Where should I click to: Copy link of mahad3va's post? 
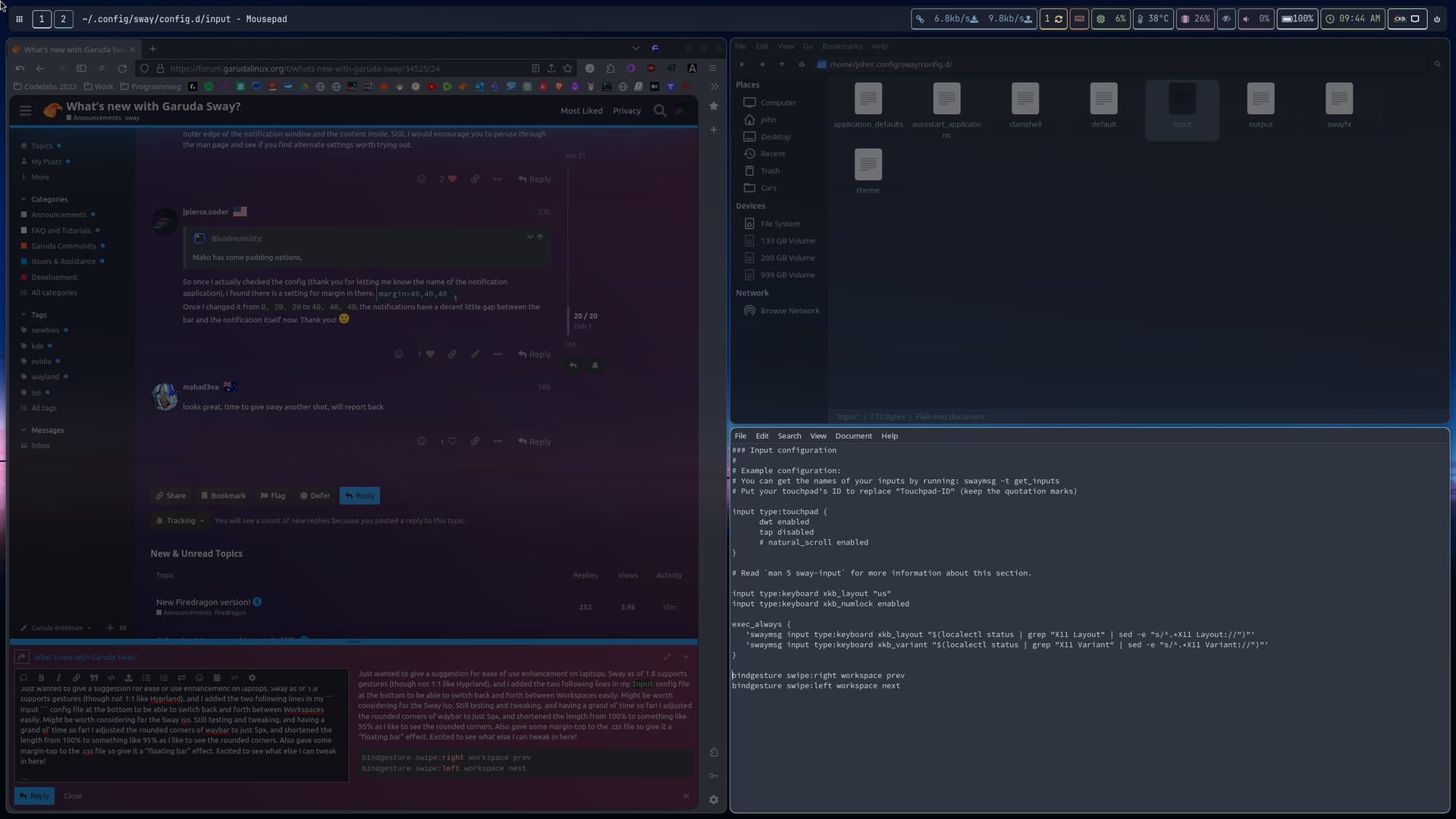475,441
